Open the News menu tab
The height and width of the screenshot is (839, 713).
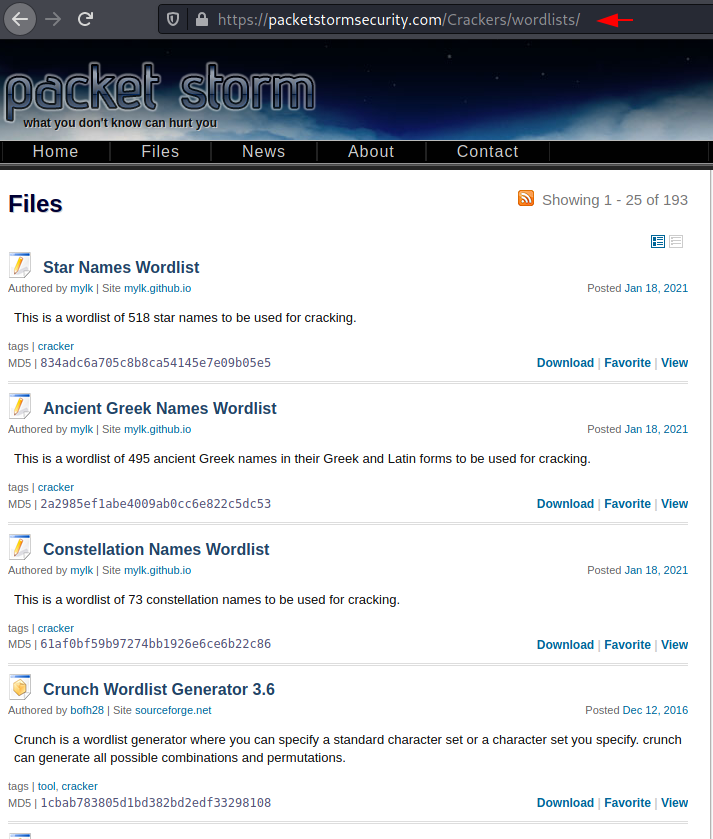coord(263,151)
